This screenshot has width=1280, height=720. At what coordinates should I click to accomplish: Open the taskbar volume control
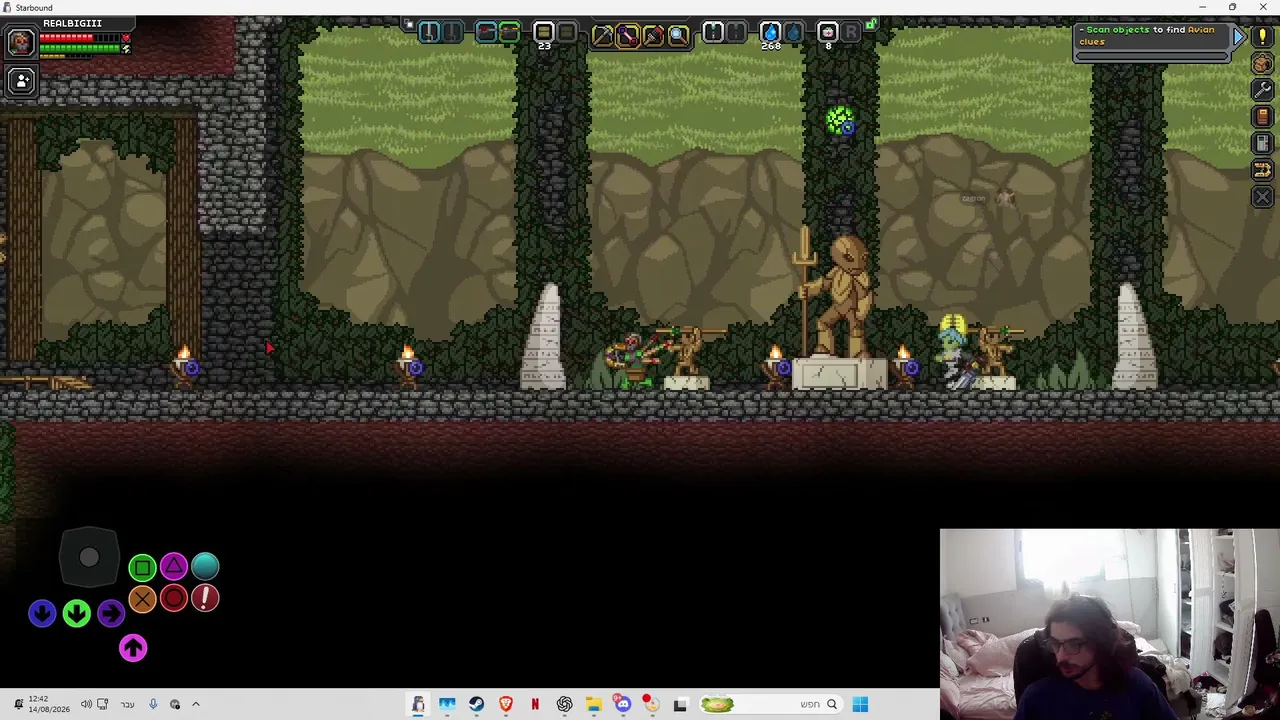click(86, 705)
